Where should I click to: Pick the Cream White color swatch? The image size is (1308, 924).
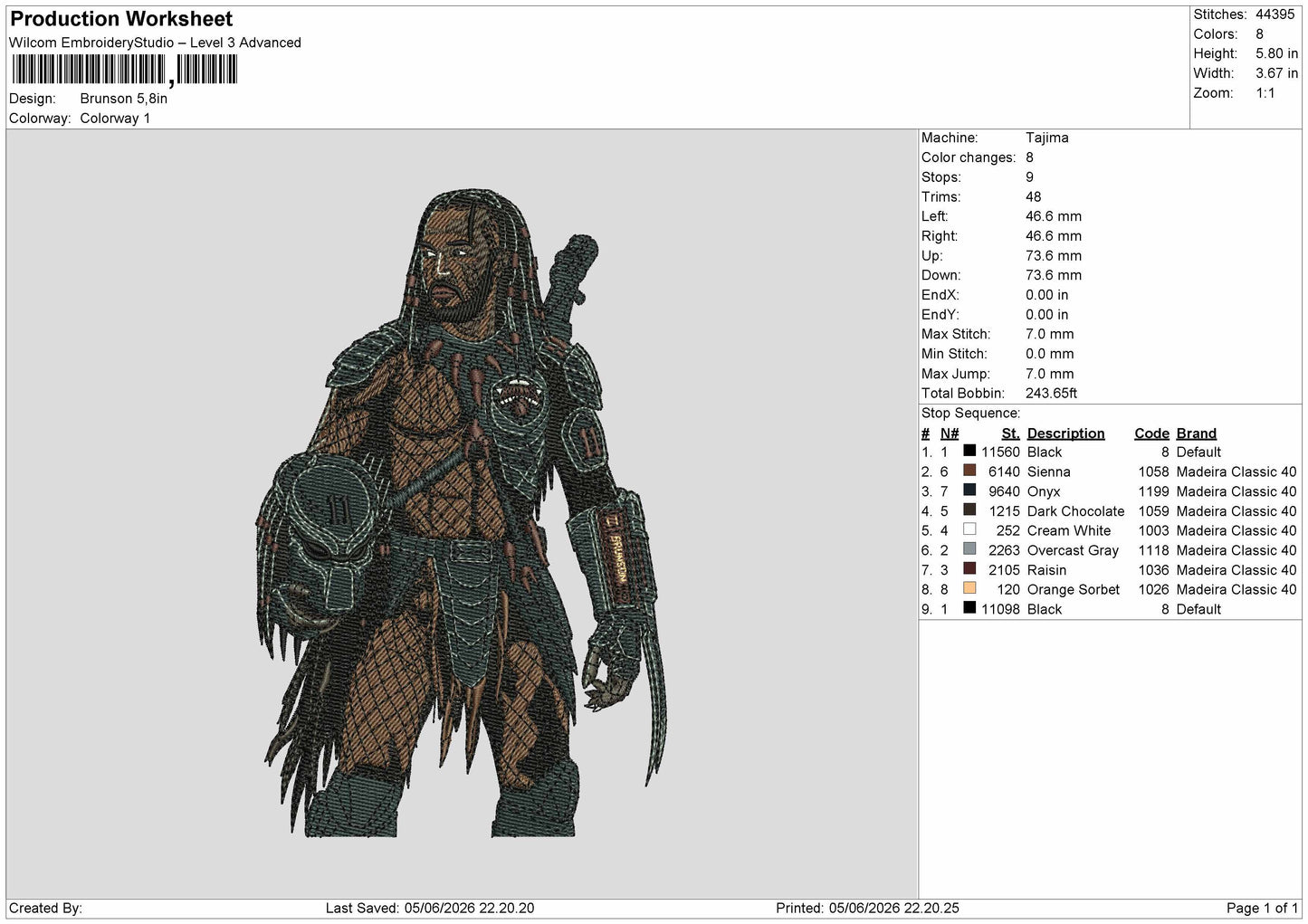pyautogui.click(x=969, y=529)
